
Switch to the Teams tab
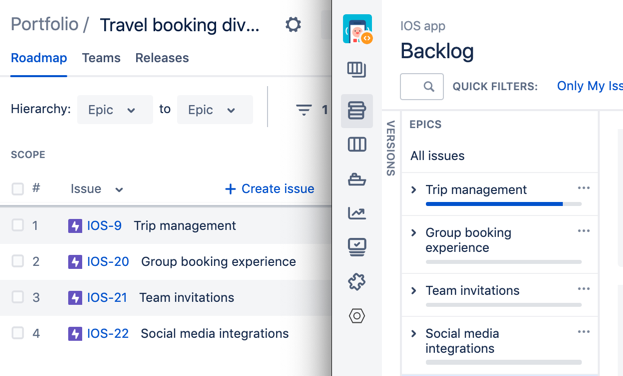point(101,58)
